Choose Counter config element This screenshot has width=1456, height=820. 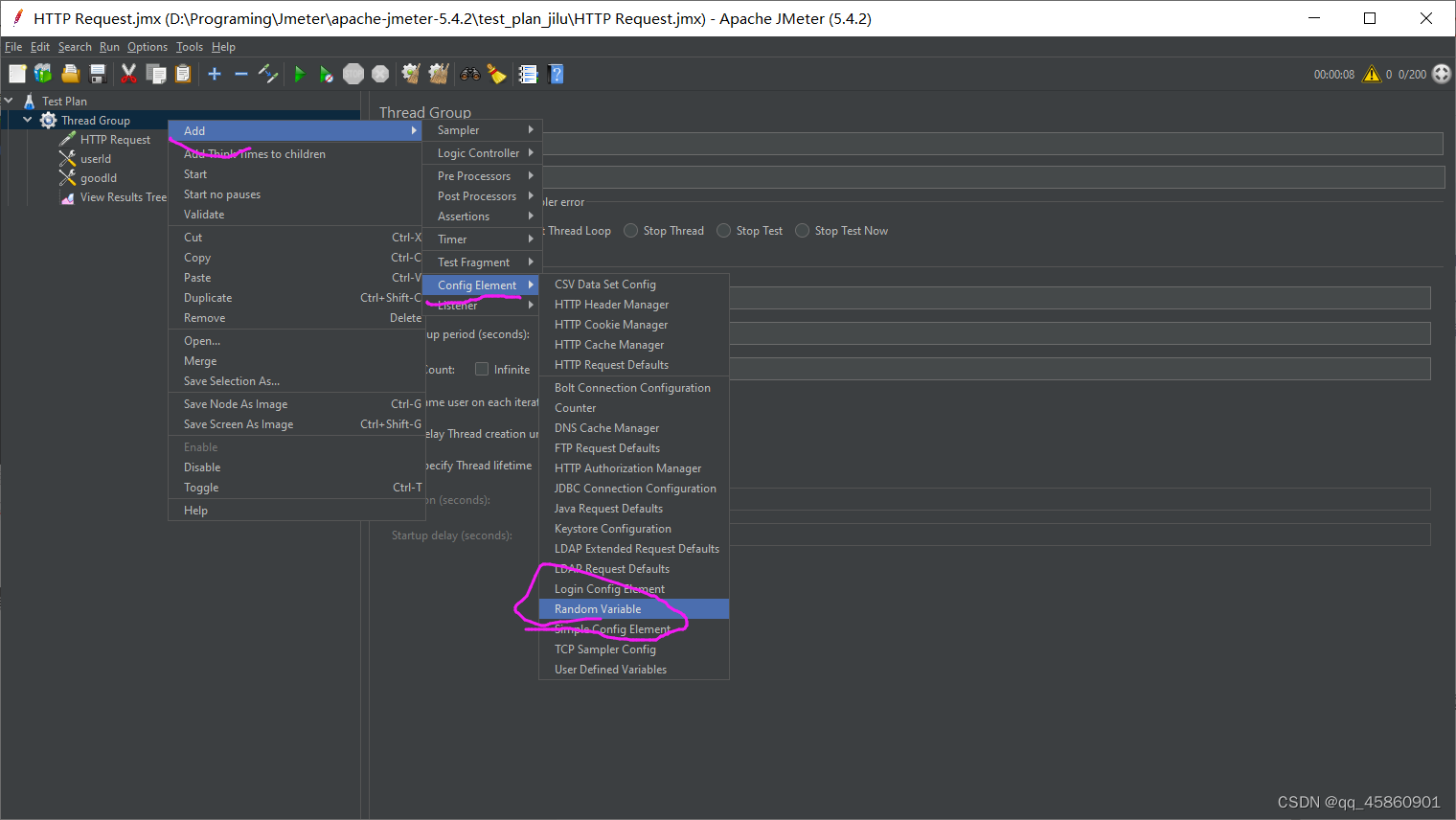pos(634,408)
